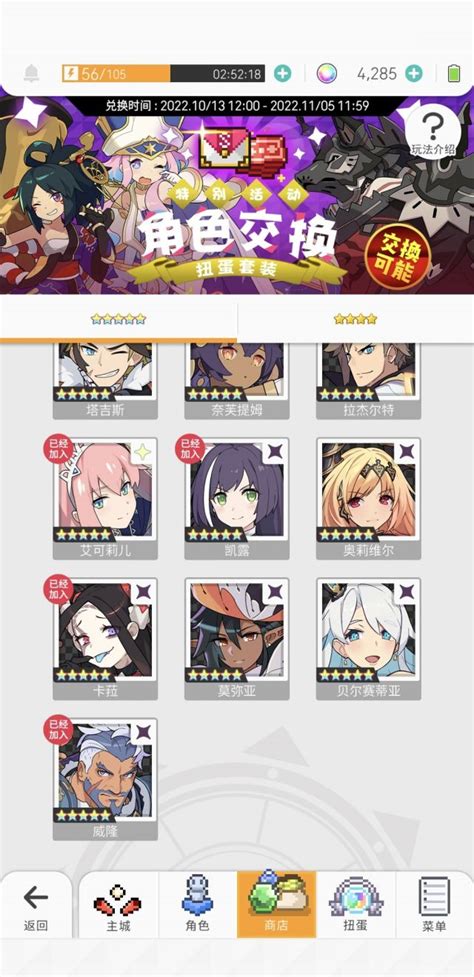This screenshot has width=474, height=977.
Task: Open the 玩法介绍 help question mark
Action: pos(433,133)
